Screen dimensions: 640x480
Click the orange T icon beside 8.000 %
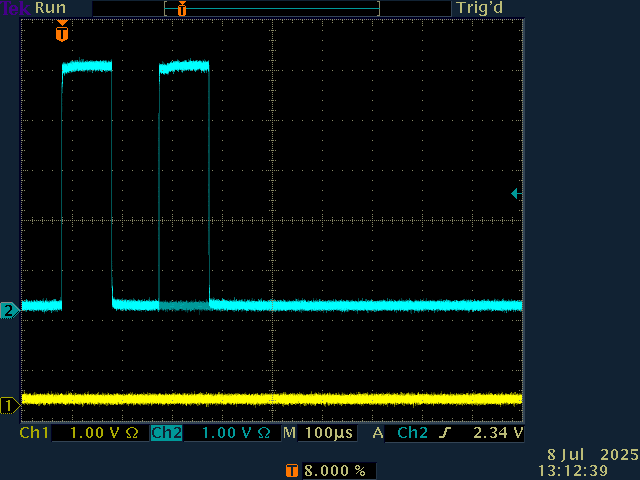coord(292,470)
